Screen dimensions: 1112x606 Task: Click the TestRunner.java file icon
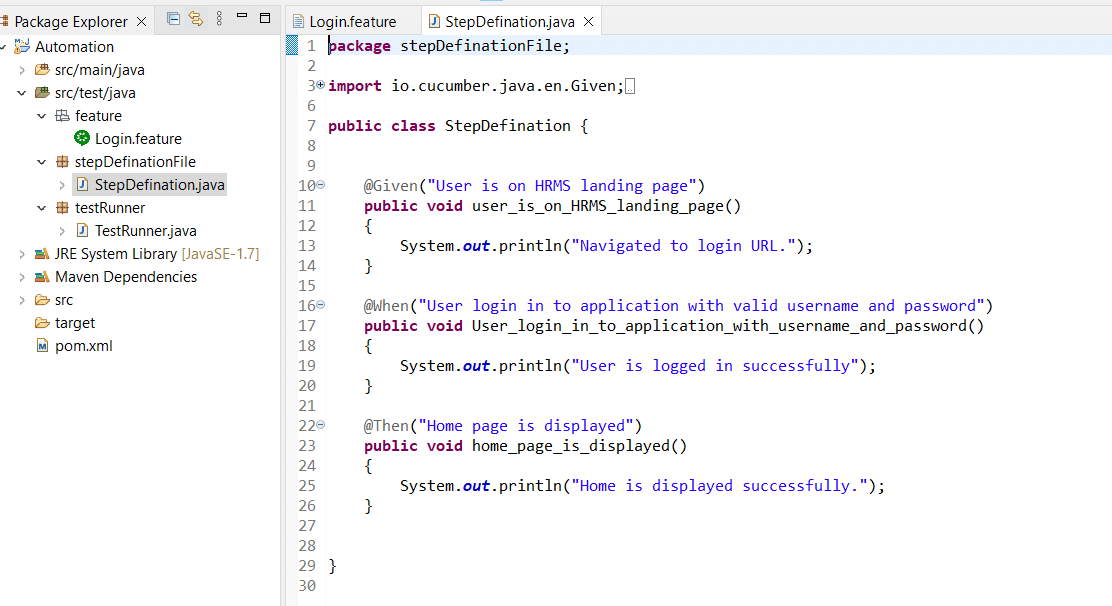pos(82,230)
